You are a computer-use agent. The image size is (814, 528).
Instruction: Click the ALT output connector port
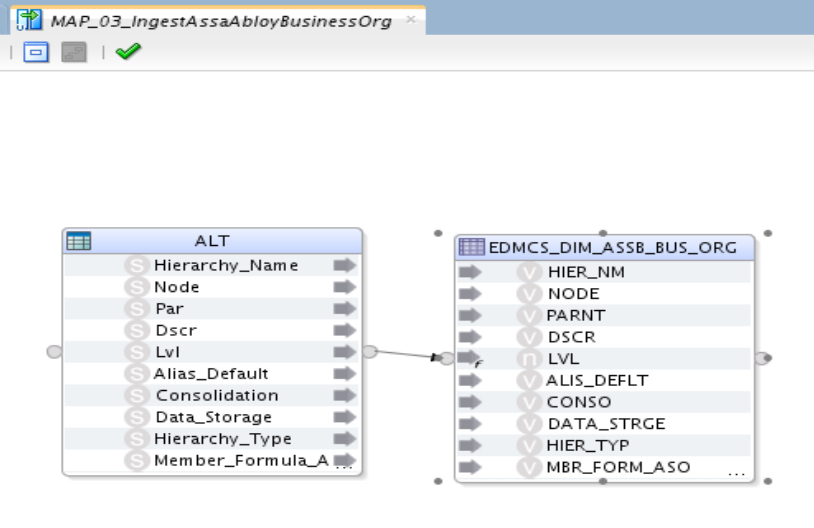369,352
